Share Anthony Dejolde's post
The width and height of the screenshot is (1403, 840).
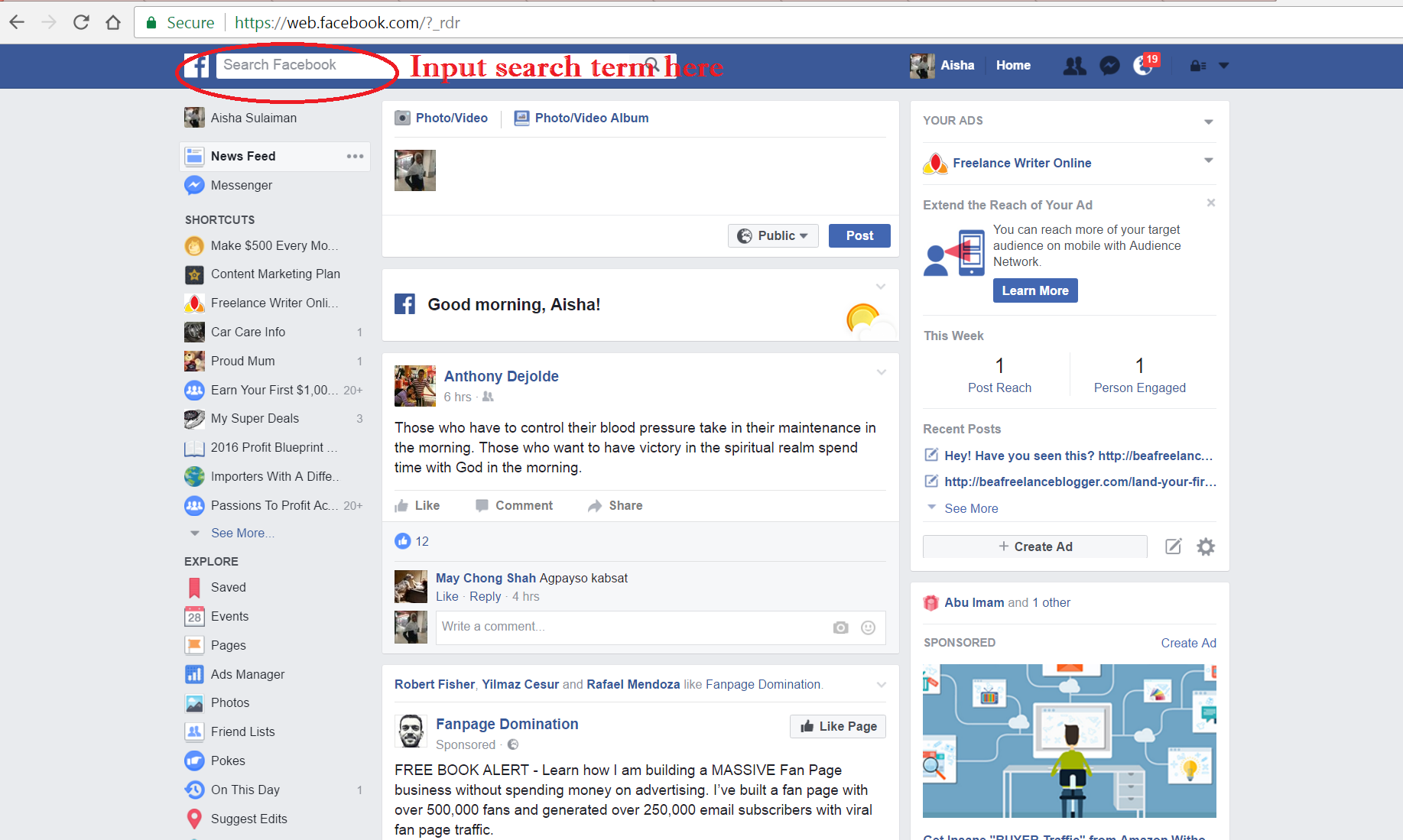(615, 505)
